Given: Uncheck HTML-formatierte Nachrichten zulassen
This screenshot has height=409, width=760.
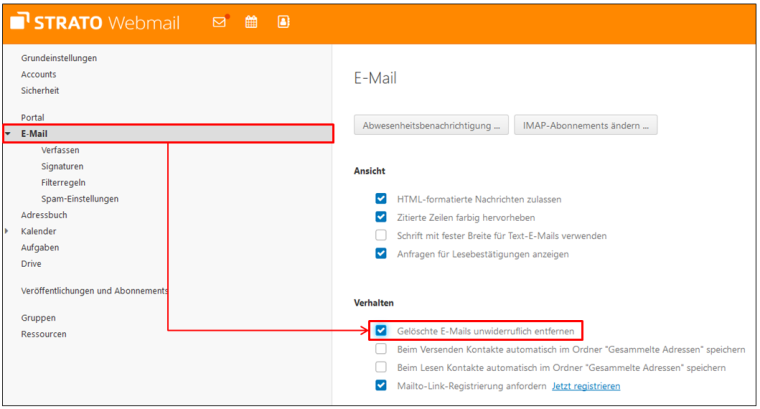Looking at the screenshot, I should coord(380,199).
